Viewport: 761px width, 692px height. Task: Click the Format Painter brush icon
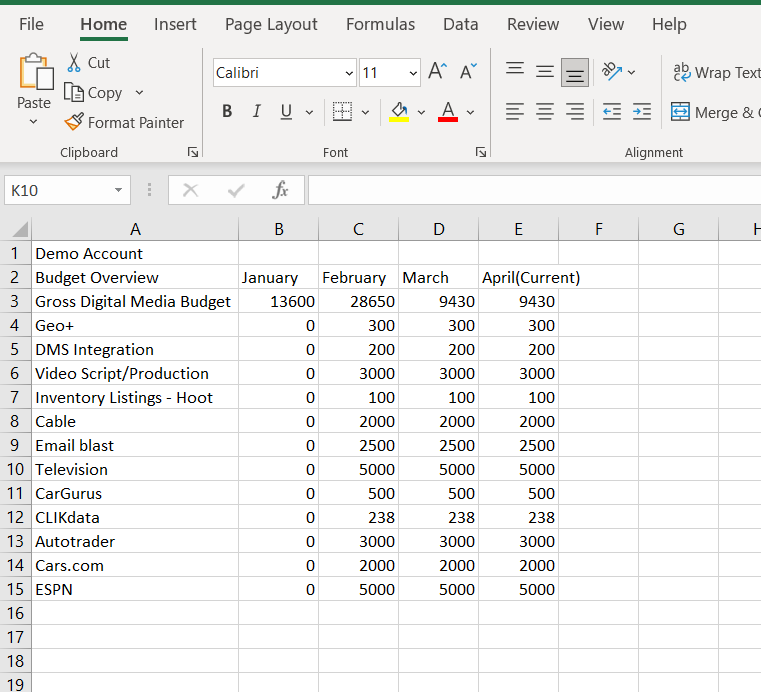(74, 122)
